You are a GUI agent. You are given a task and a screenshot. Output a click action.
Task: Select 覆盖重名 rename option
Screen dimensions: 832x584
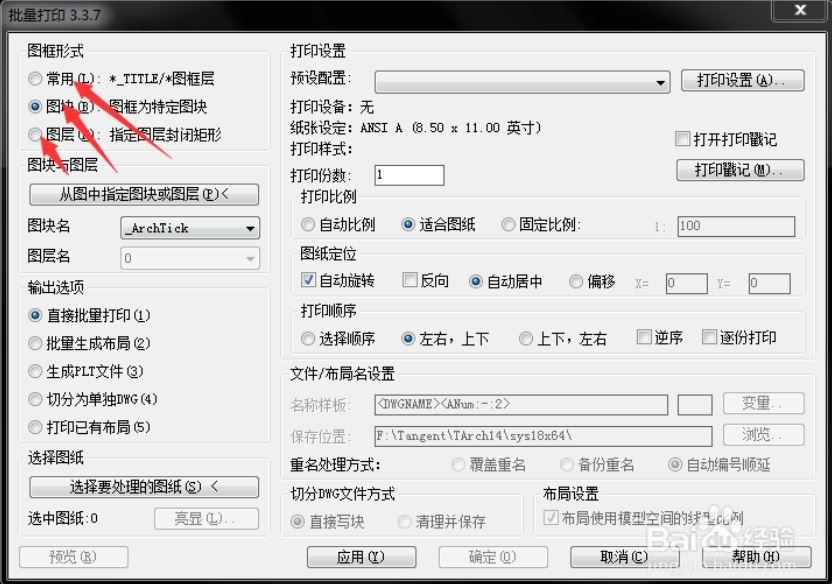458,465
